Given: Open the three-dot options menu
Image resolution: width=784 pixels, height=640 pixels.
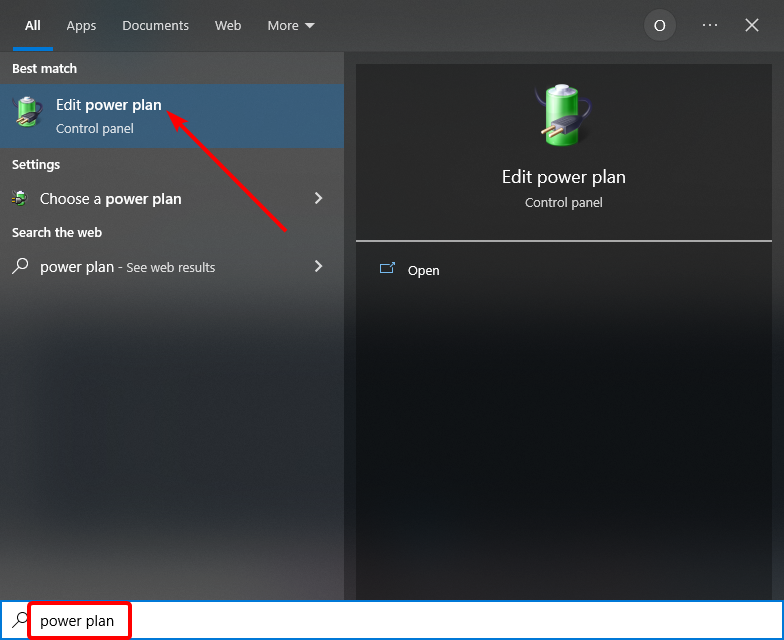Looking at the screenshot, I should (x=710, y=26).
